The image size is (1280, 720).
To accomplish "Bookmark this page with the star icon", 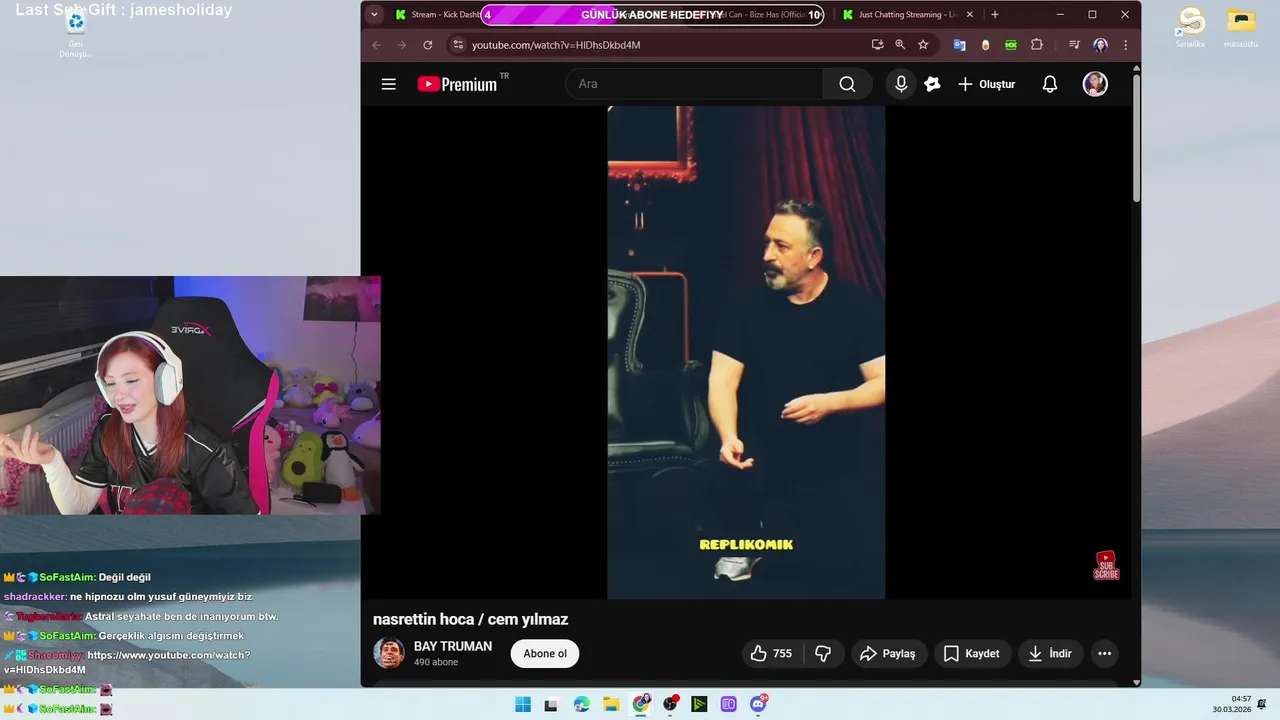I will 923,45.
